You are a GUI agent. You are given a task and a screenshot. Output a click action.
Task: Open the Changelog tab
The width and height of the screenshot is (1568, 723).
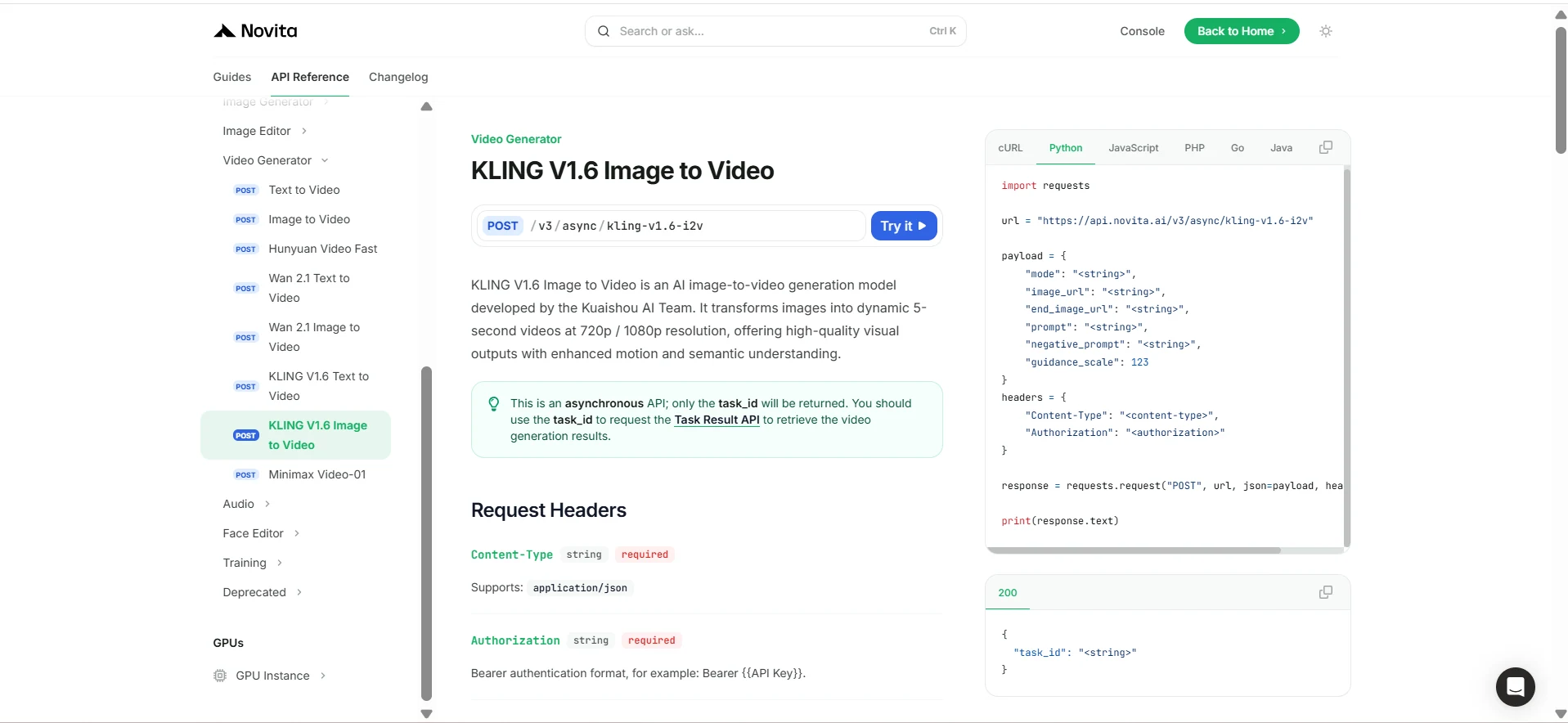tap(398, 77)
